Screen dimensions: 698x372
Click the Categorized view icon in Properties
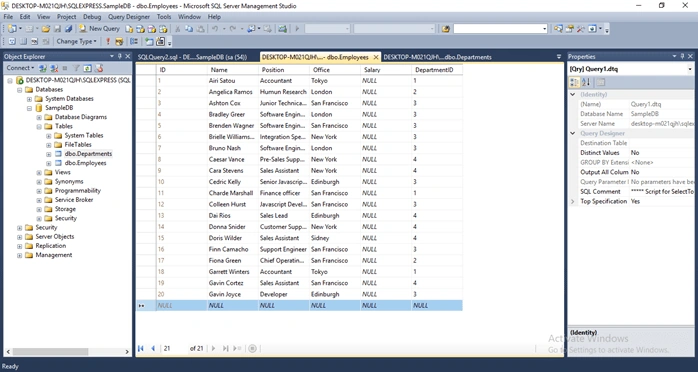pyautogui.click(x=574, y=82)
